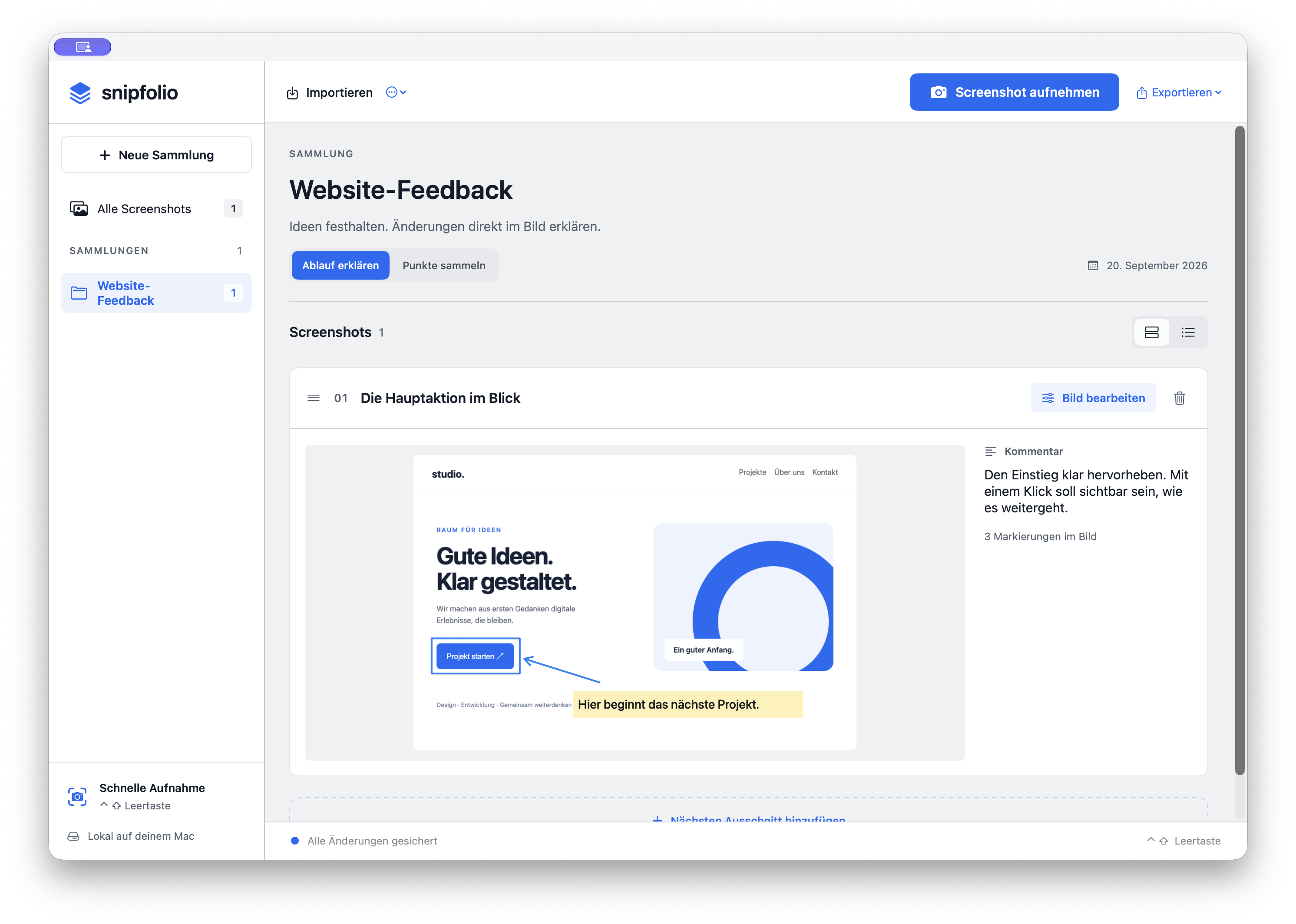Switch to Punkte sammeln mode

[x=444, y=266]
